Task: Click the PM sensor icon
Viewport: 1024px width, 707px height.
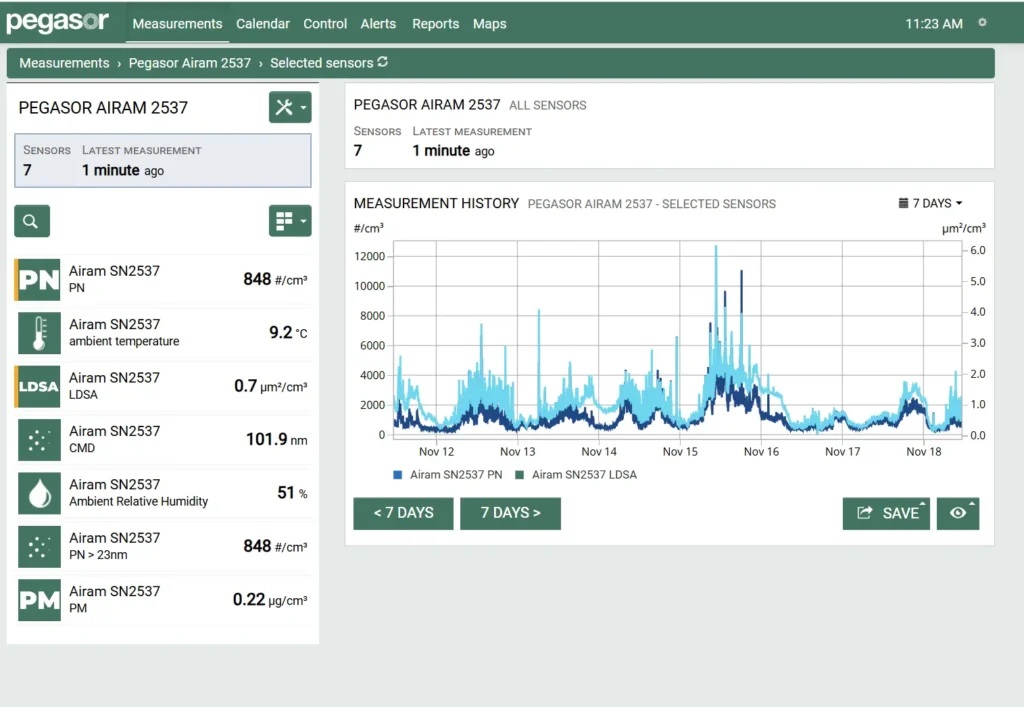Action: [x=40, y=600]
